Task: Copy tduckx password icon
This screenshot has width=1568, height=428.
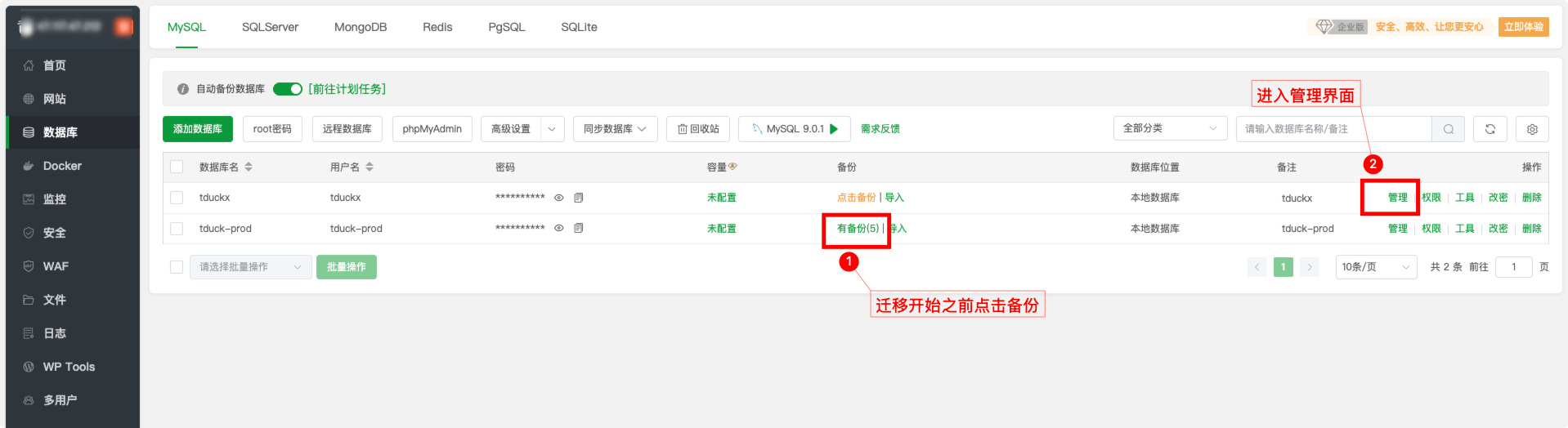Action: 579,198
